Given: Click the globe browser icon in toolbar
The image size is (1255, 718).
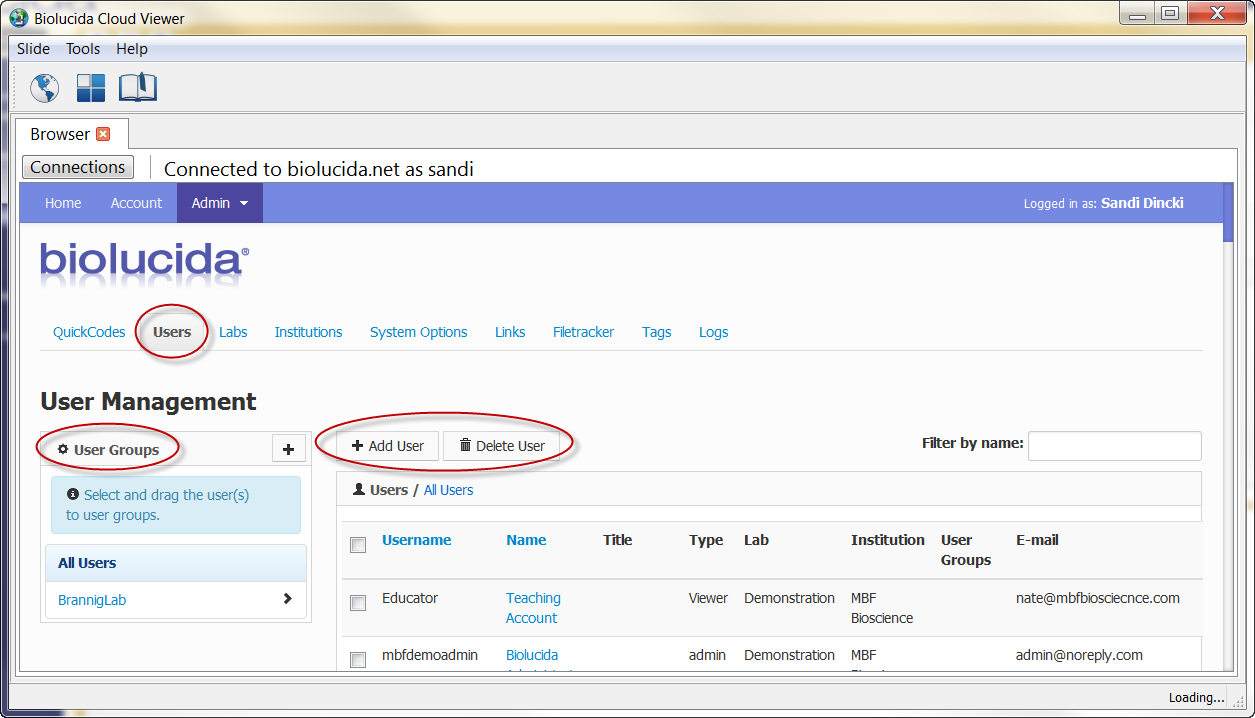Looking at the screenshot, I should click(44, 88).
